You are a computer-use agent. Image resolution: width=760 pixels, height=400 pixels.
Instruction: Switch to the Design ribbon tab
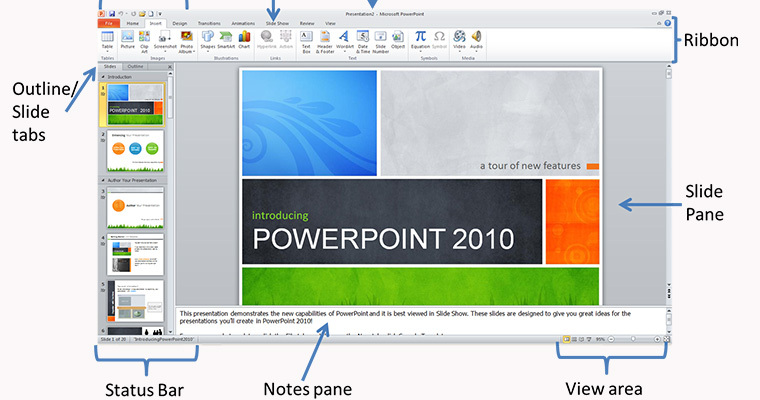179,23
